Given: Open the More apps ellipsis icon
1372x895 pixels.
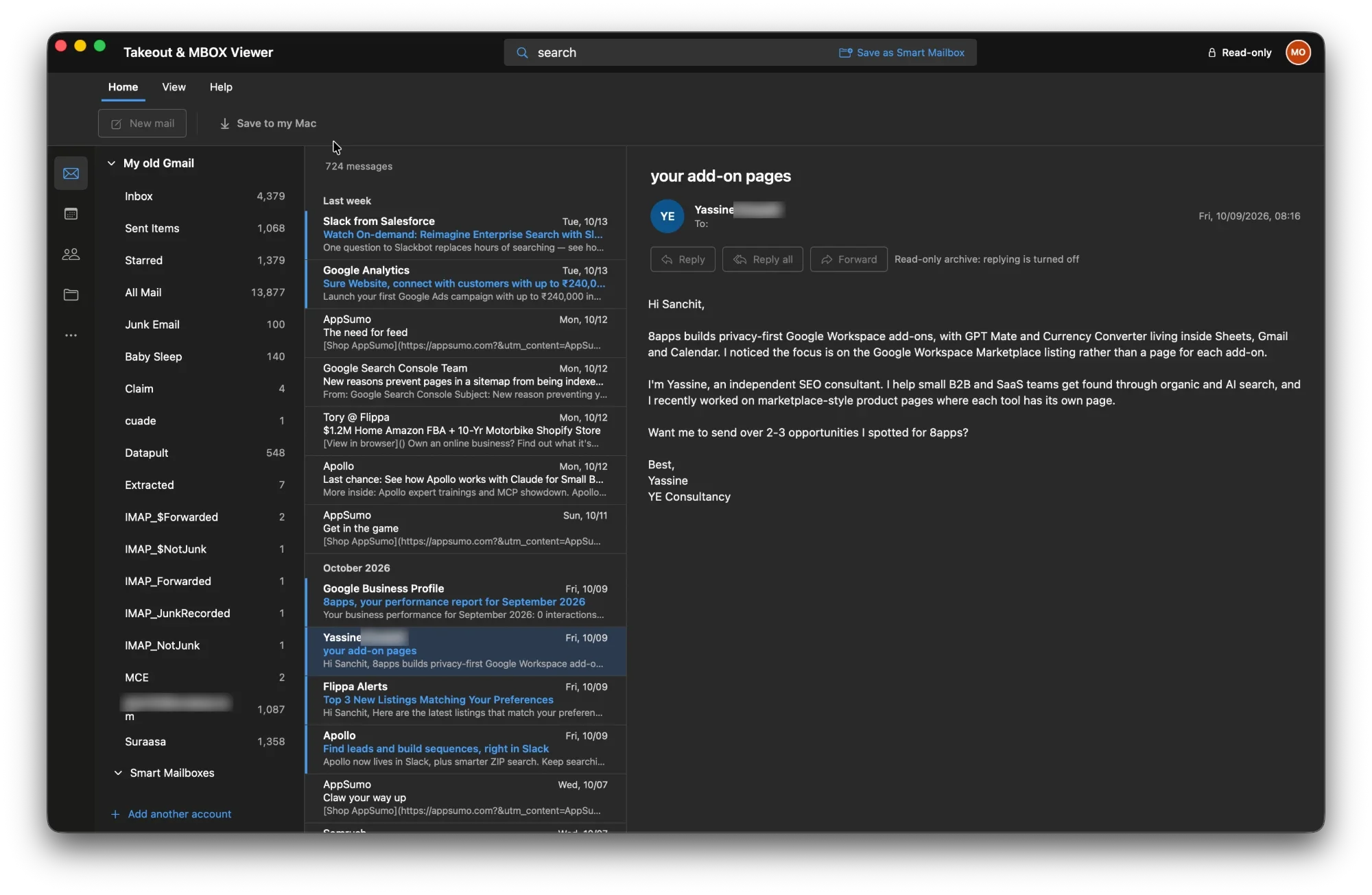Looking at the screenshot, I should click(71, 335).
